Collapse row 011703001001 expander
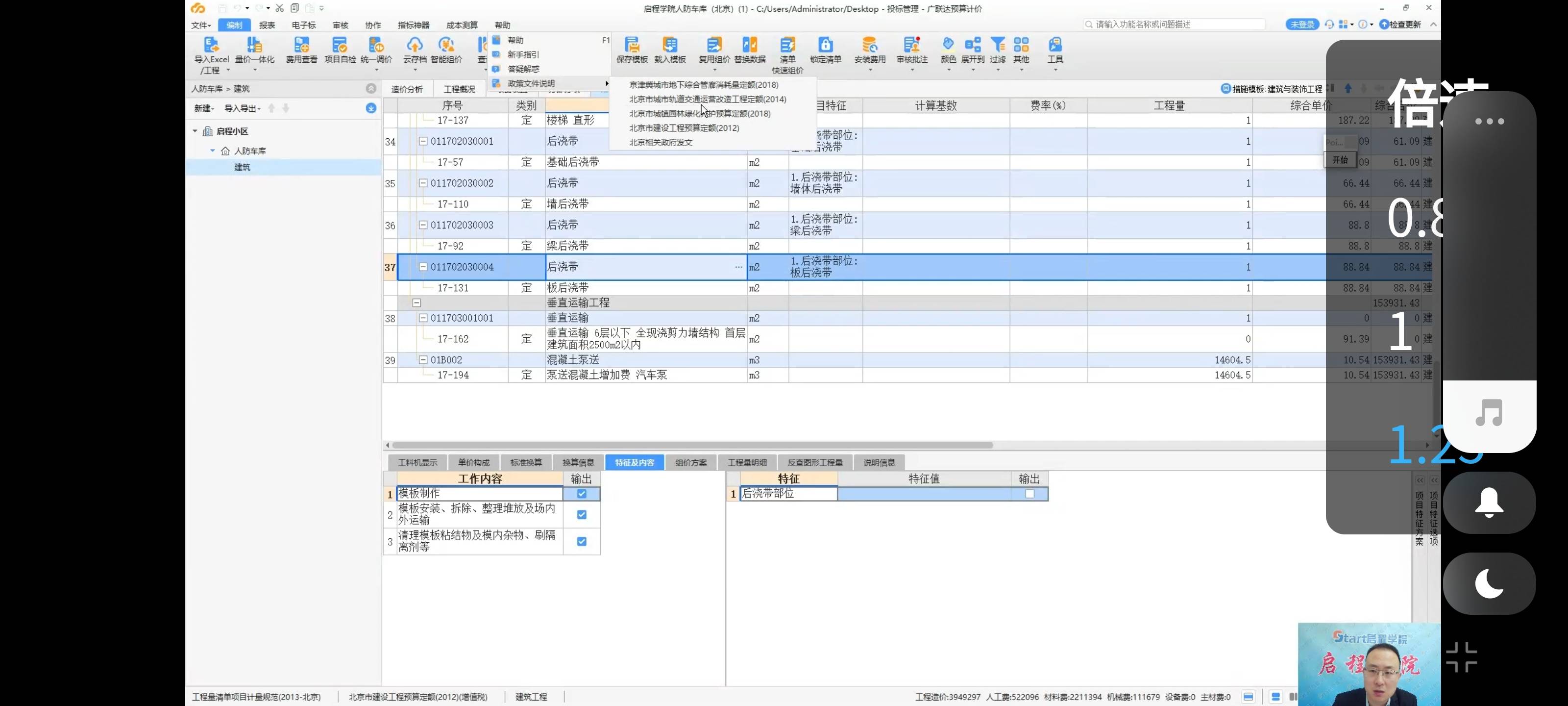The width and height of the screenshot is (1568, 706). [x=423, y=317]
